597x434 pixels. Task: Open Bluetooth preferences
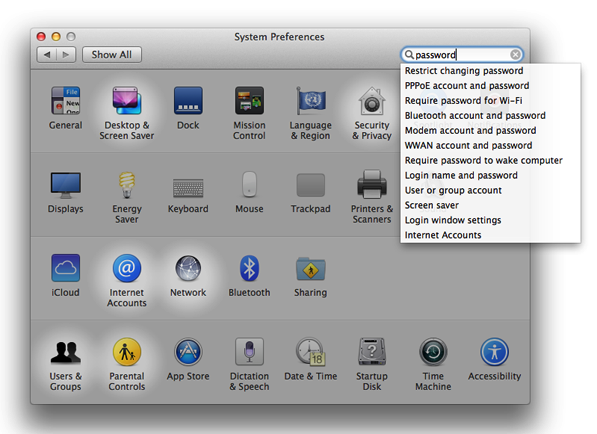[249, 276]
